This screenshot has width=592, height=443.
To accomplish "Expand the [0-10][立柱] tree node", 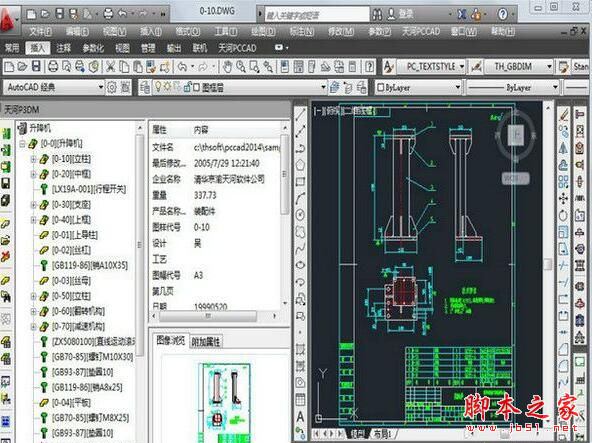I will tap(34, 159).
